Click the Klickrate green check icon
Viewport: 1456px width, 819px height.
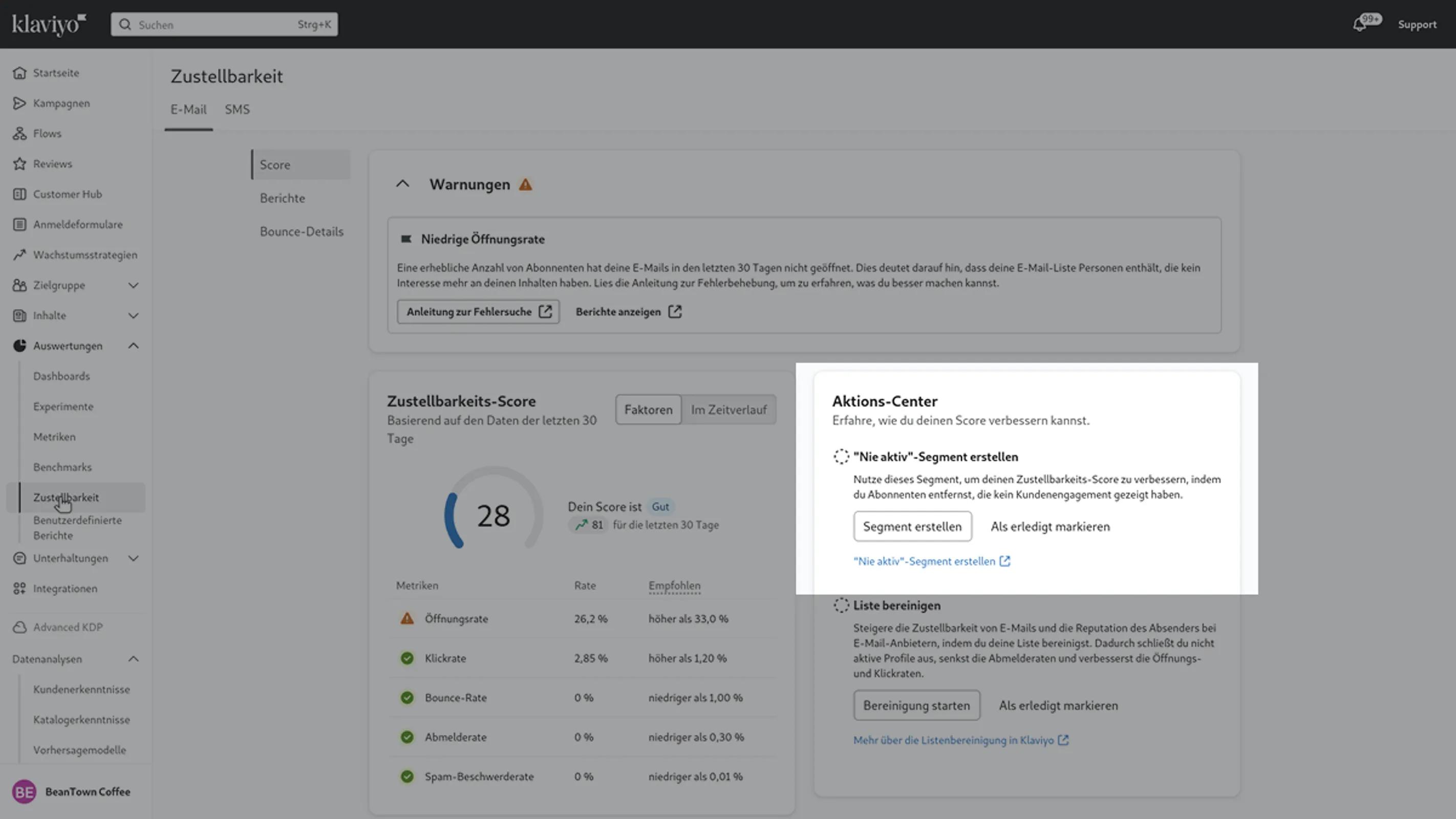click(407, 658)
